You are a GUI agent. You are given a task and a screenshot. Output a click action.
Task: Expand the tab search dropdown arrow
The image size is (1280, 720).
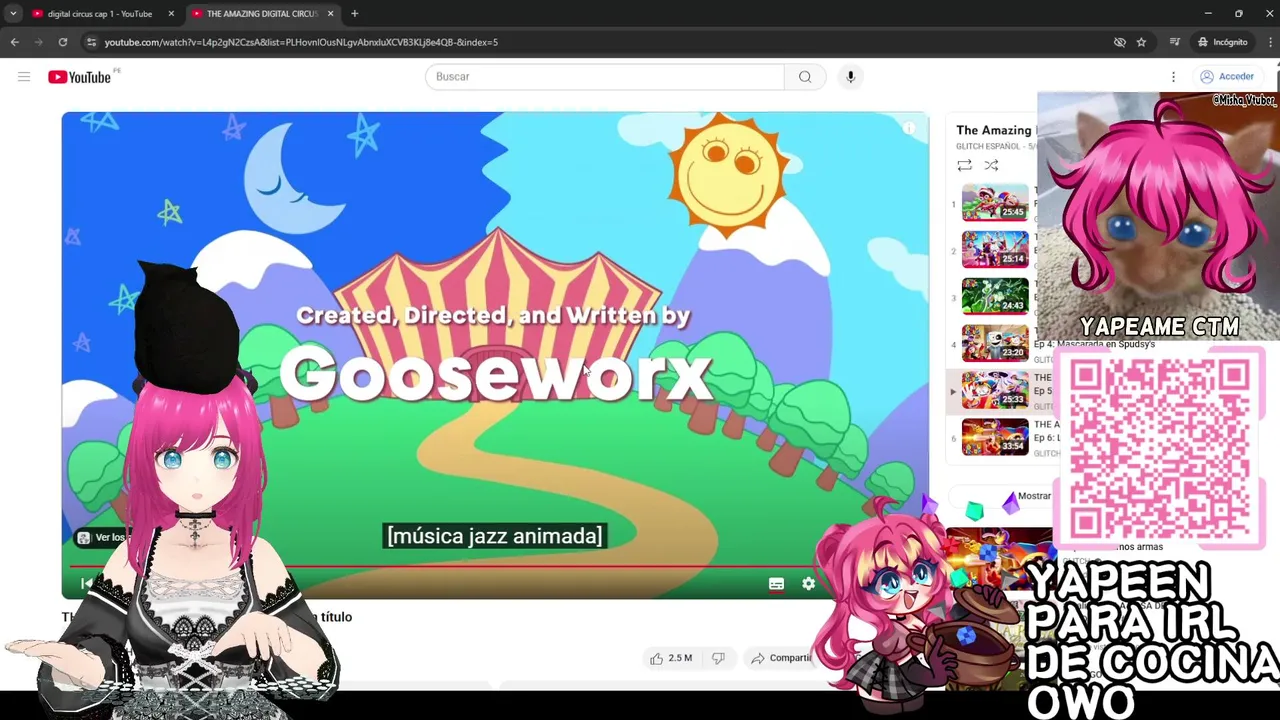click(x=13, y=14)
